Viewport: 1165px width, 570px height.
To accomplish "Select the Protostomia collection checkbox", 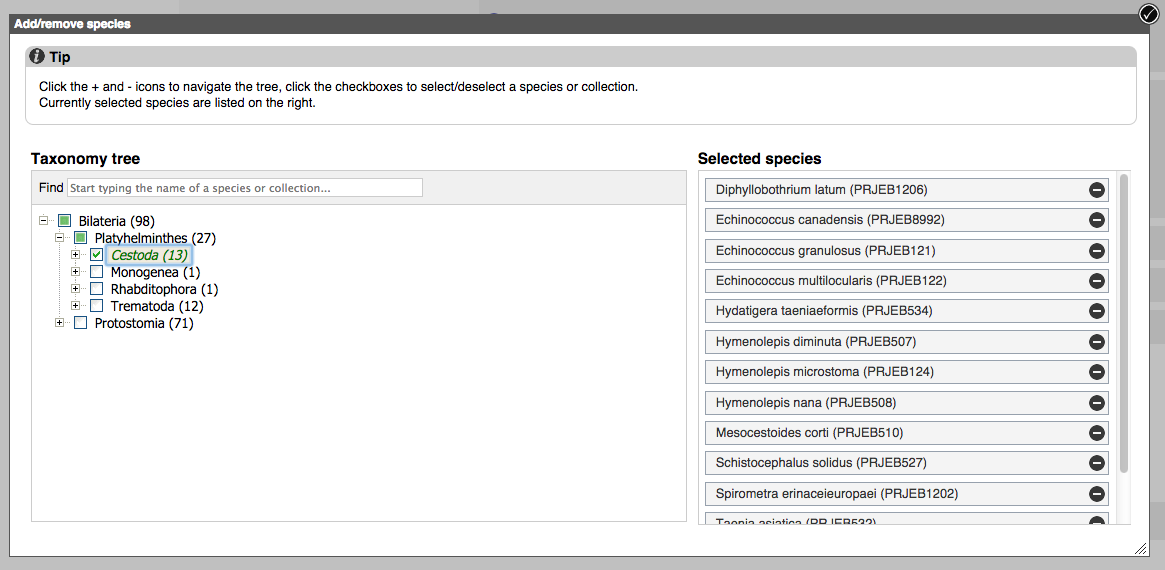I will click(81, 323).
